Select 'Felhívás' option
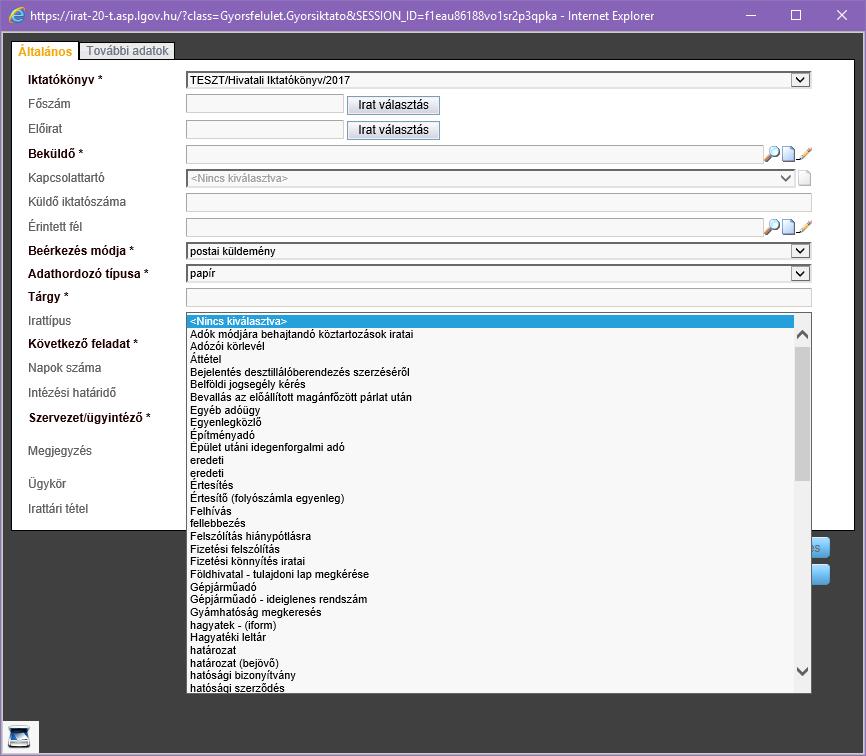Image resolution: width=866 pixels, height=756 pixels. pyautogui.click(x=490, y=511)
